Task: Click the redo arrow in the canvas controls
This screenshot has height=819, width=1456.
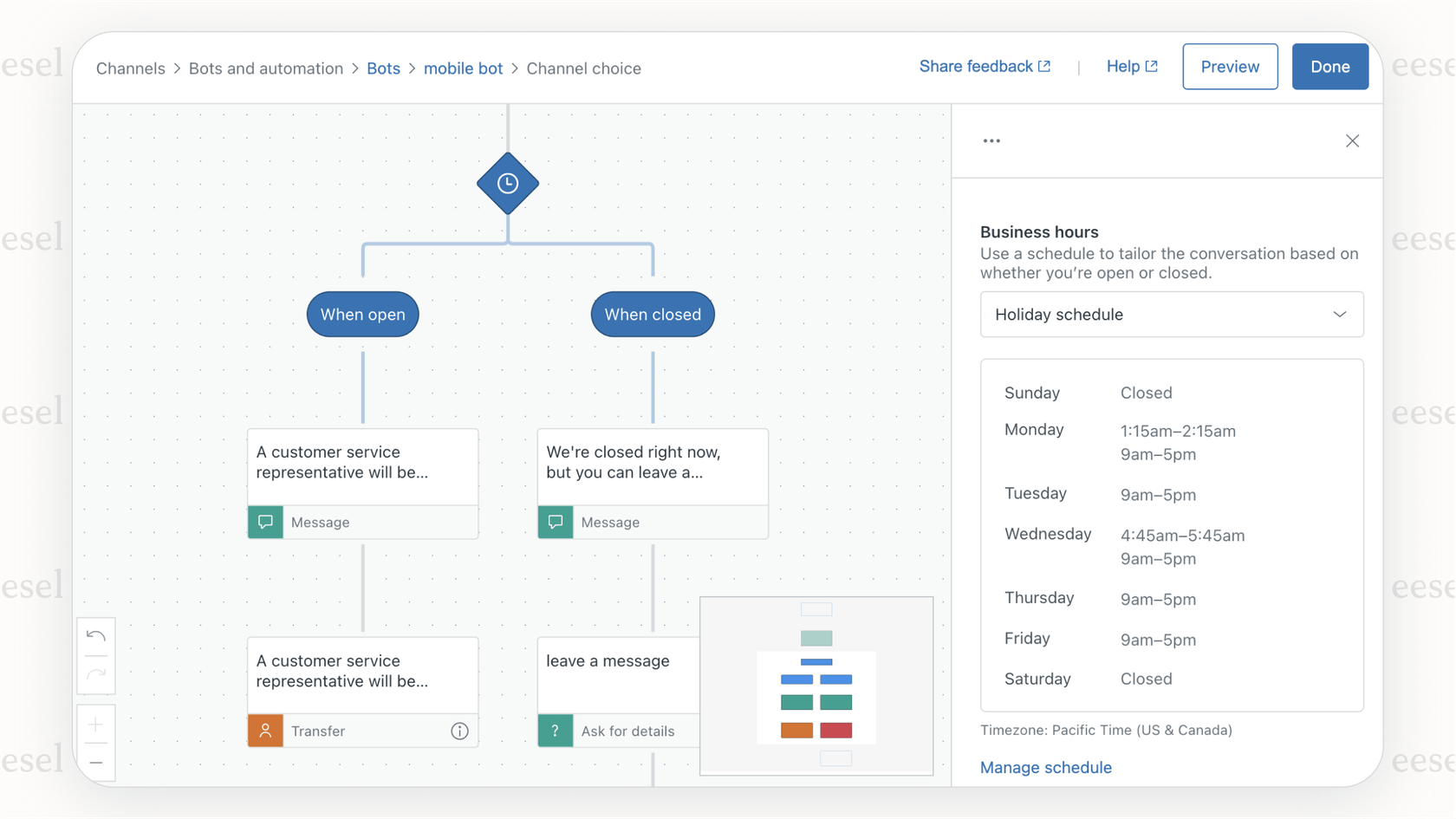Action: click(95, 673)
